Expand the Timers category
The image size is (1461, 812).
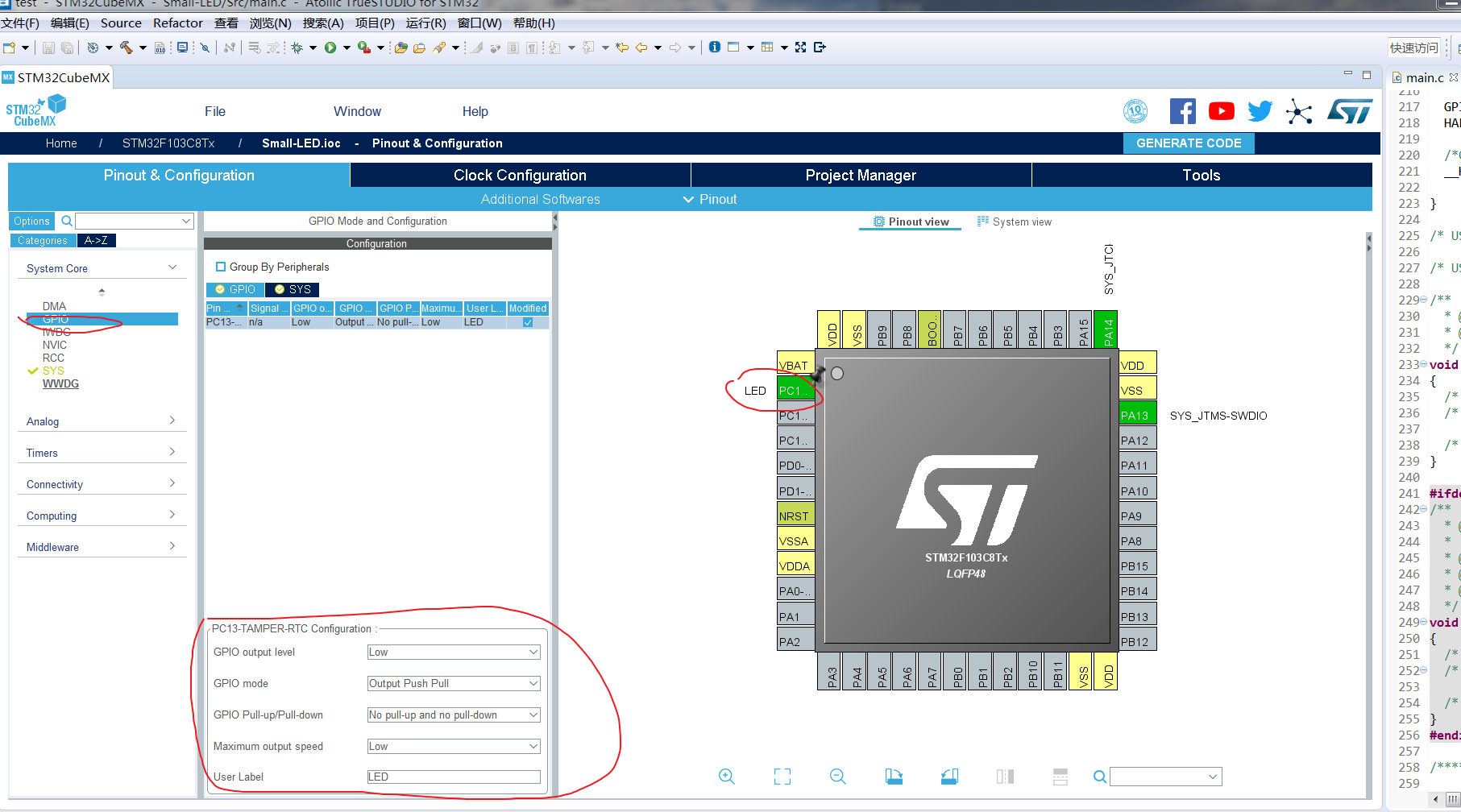pyautogui.click(x=102, y=453)
